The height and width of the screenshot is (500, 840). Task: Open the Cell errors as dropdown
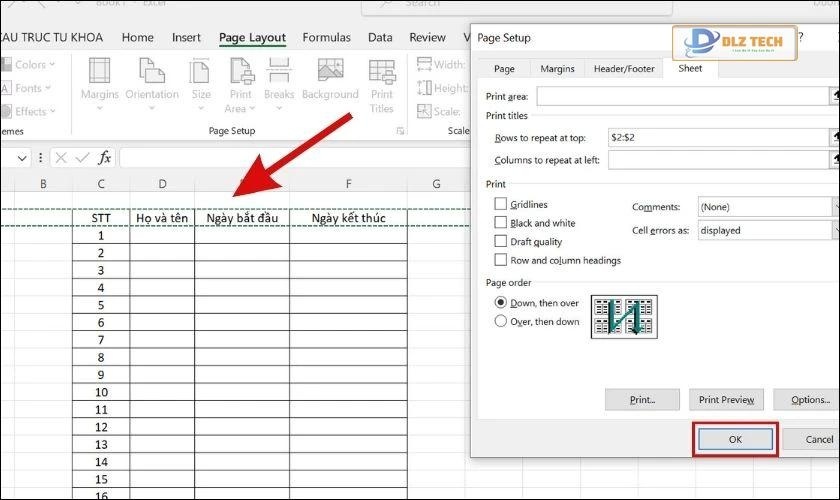765,230
